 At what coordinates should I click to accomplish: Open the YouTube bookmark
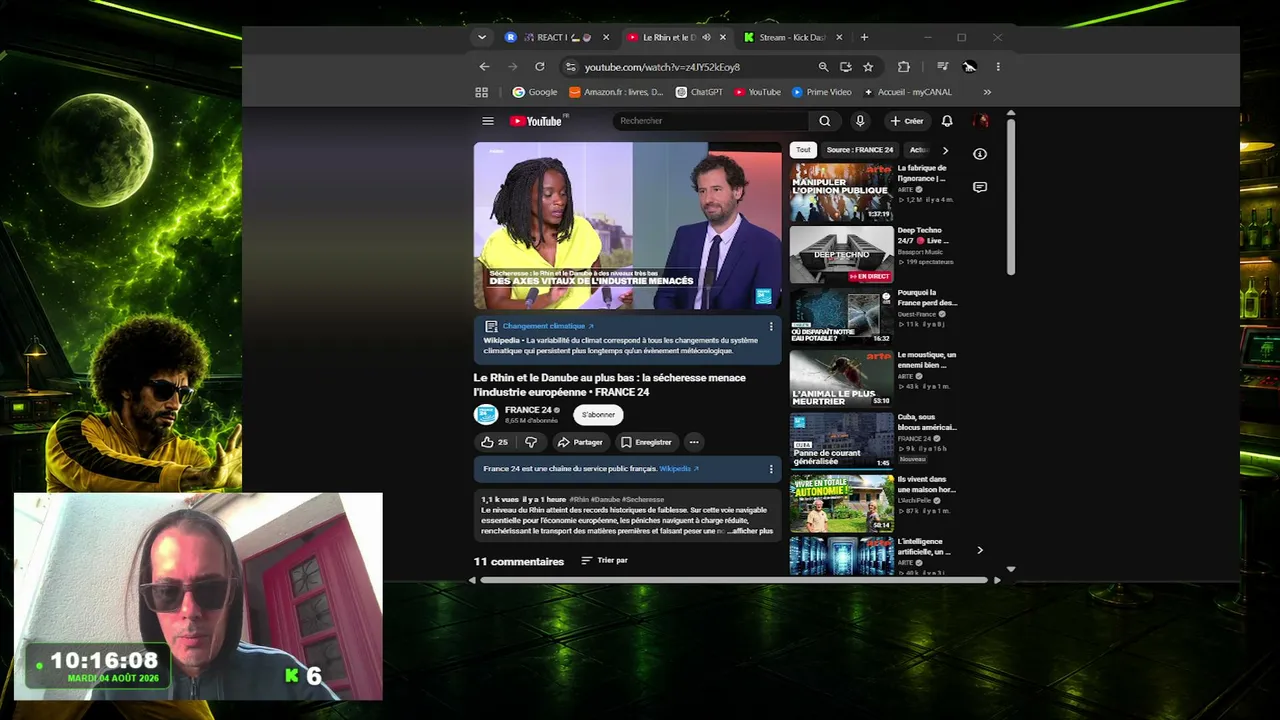tap(757, 92)
